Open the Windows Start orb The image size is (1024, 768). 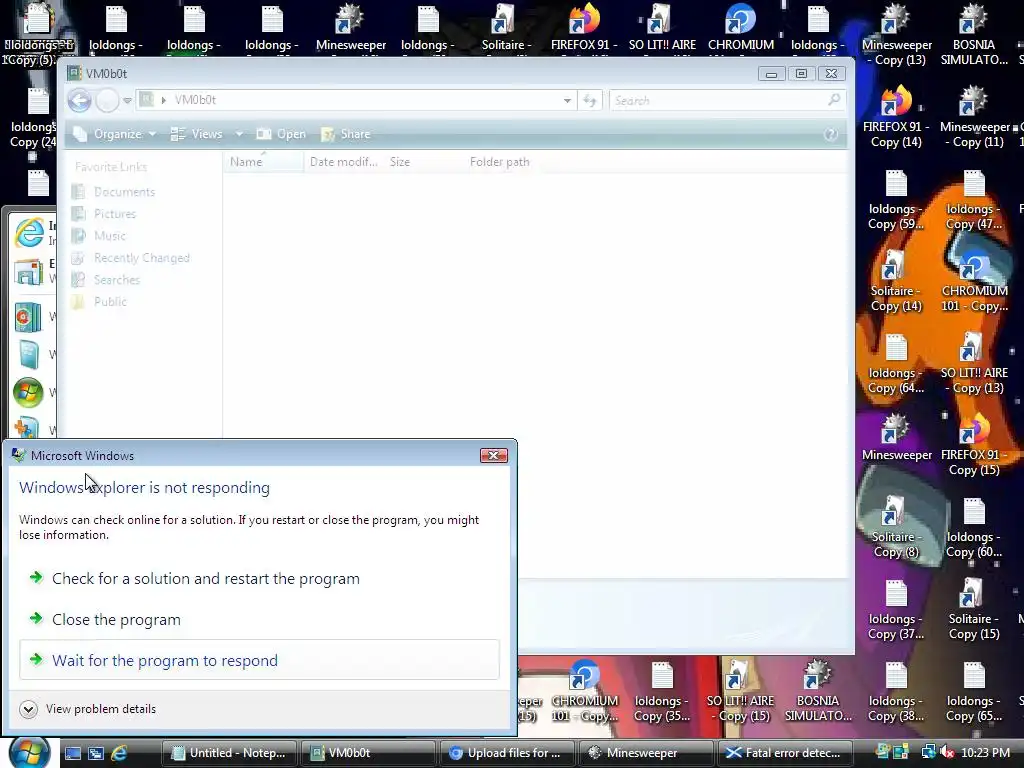point(29,752)
